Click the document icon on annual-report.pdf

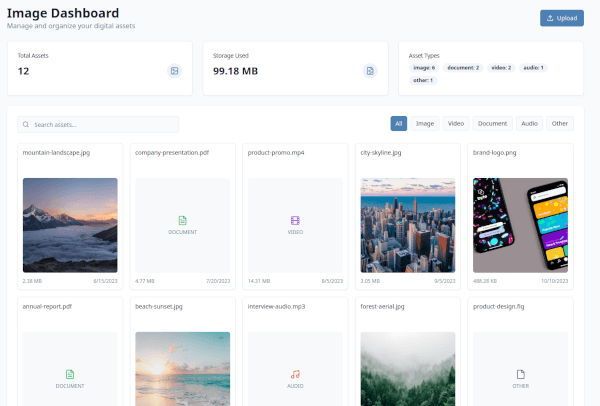pyautogui.click(x=70, y=374)
